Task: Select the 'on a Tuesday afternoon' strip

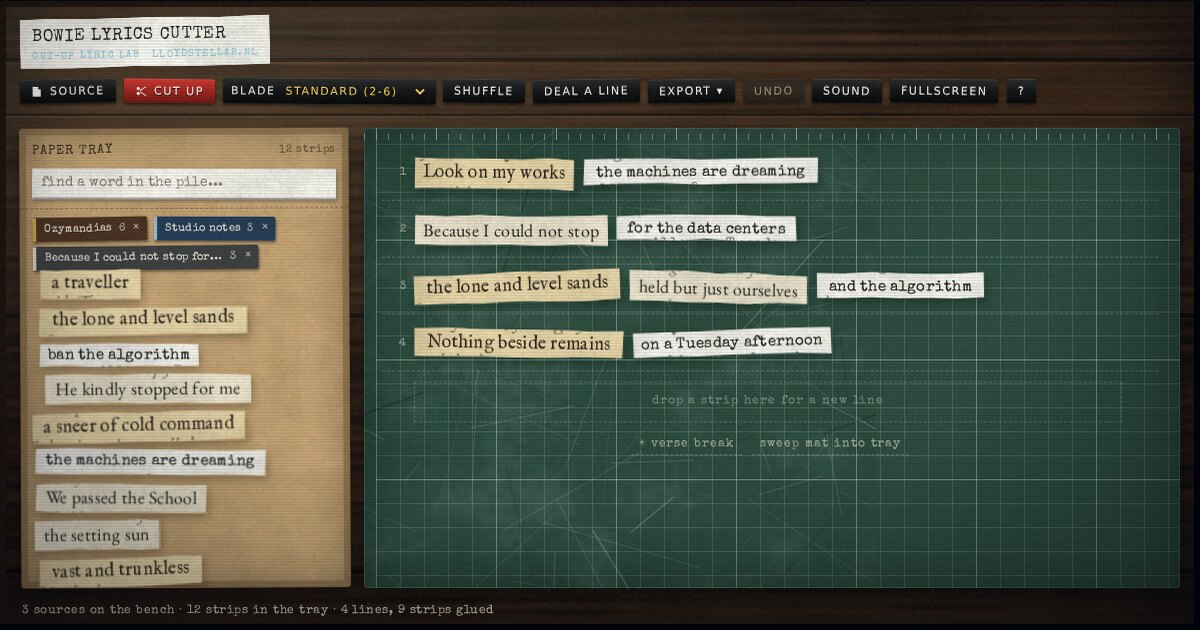Action: (x=732, y=343)
